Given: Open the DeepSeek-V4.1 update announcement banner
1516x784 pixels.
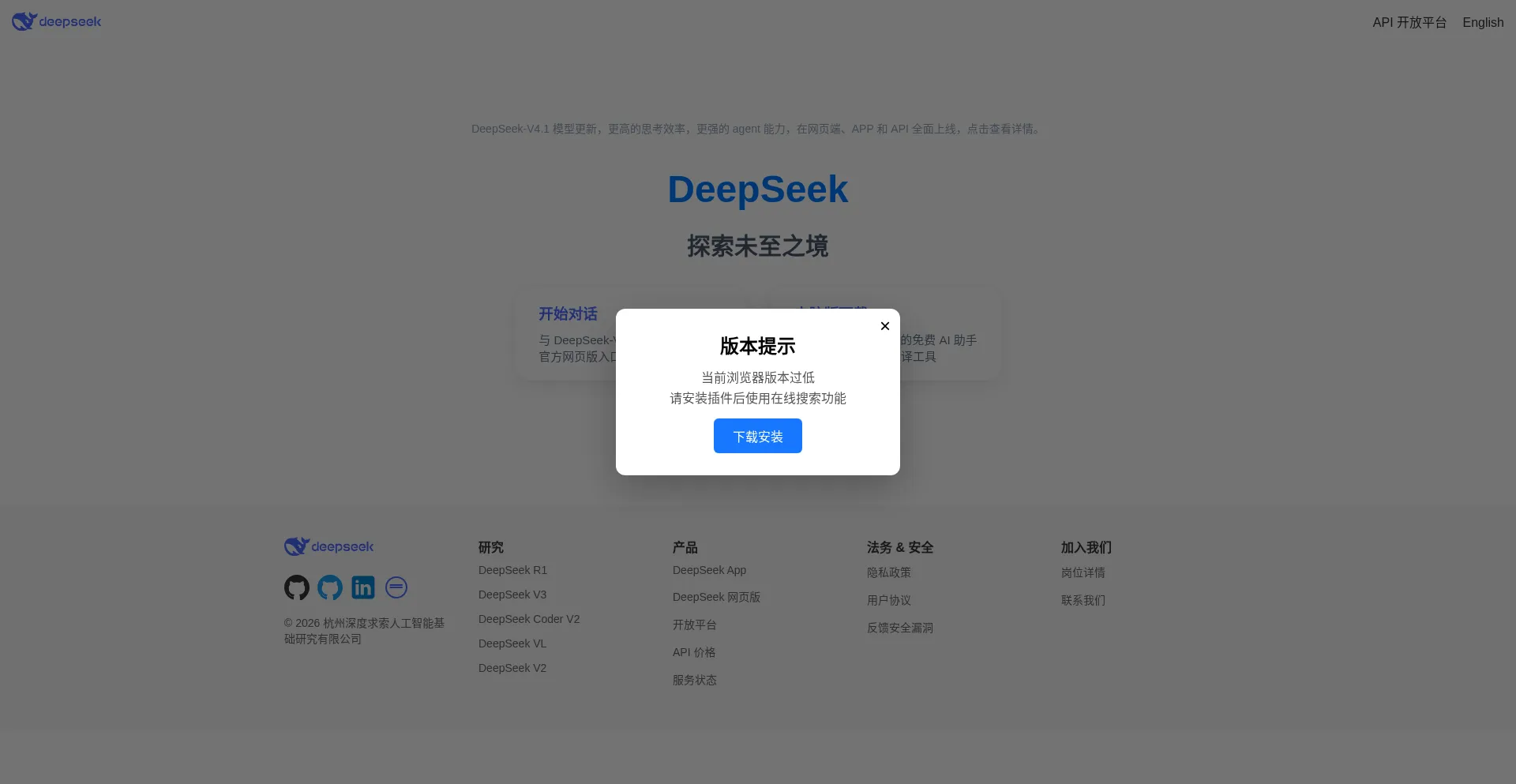Looking at the screenshot, I should (x=758, y=129).
